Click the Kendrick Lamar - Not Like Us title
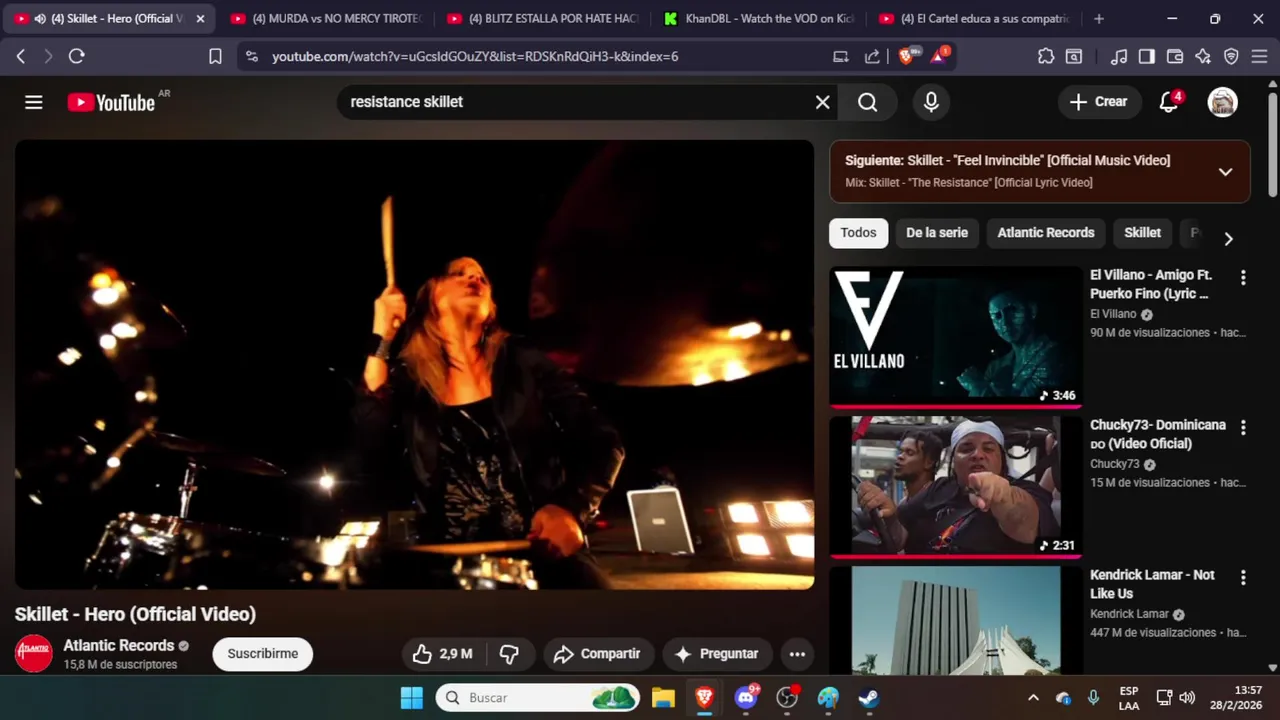The image size is (1280, 720). point(1152,584)
